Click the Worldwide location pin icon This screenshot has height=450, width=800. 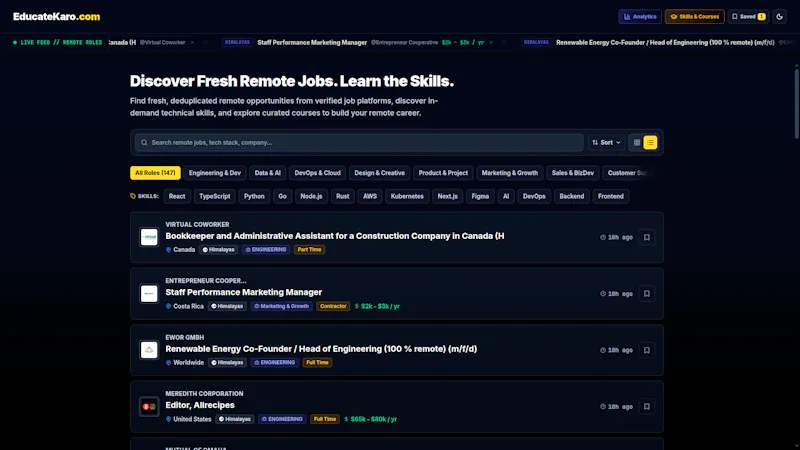point(168,363)
